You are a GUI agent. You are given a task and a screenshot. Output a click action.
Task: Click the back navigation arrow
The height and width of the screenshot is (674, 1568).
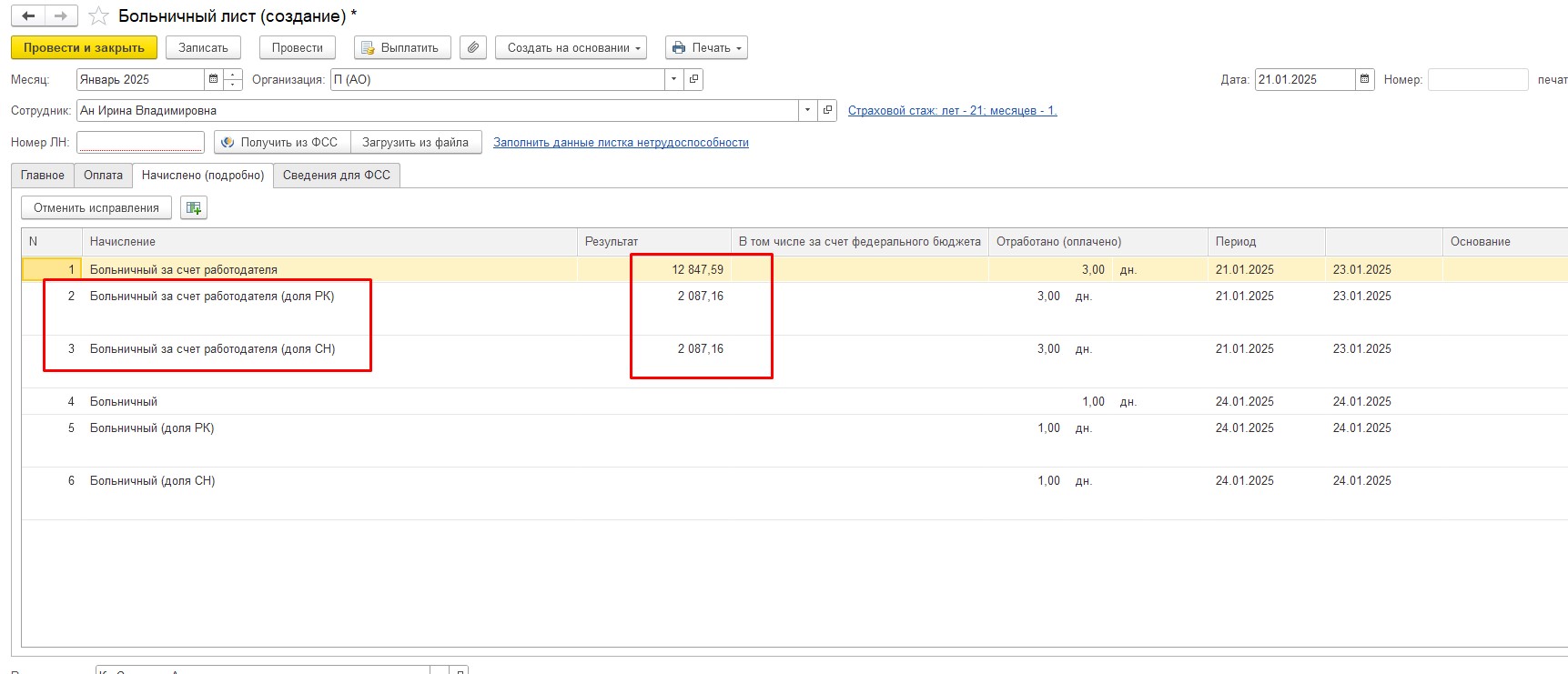[x=28, y=16]
